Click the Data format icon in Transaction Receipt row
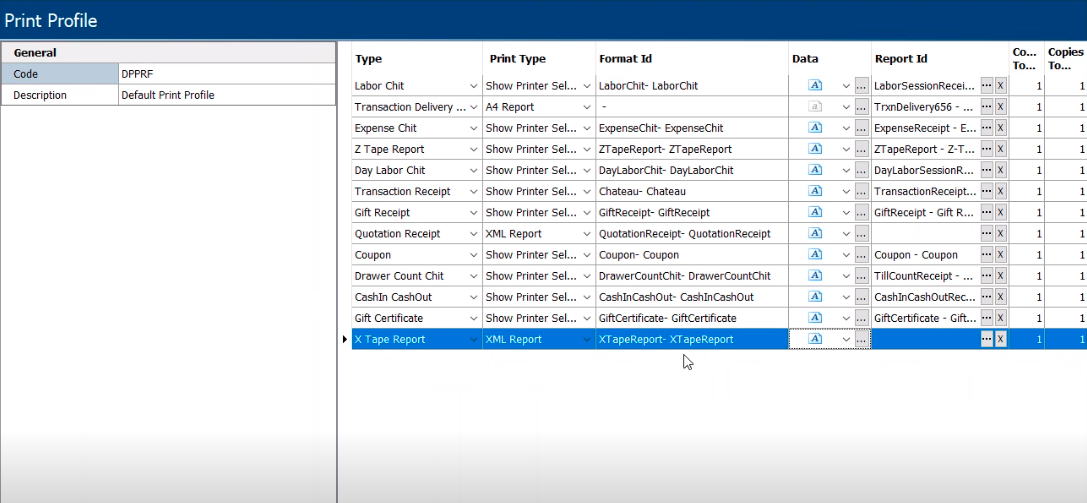 pyautogui.click(x=815, y=191)
